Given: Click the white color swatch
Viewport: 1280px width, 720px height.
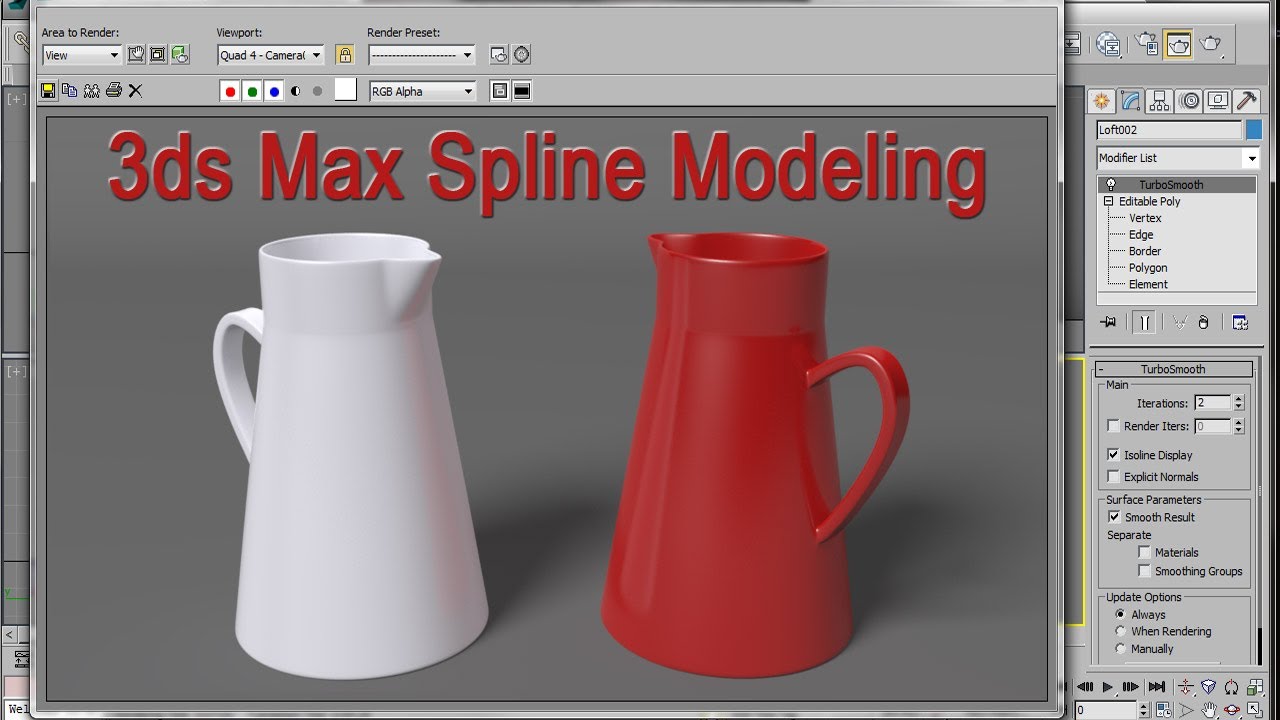Looking at the screenshot, I should [x=345, y=90].
